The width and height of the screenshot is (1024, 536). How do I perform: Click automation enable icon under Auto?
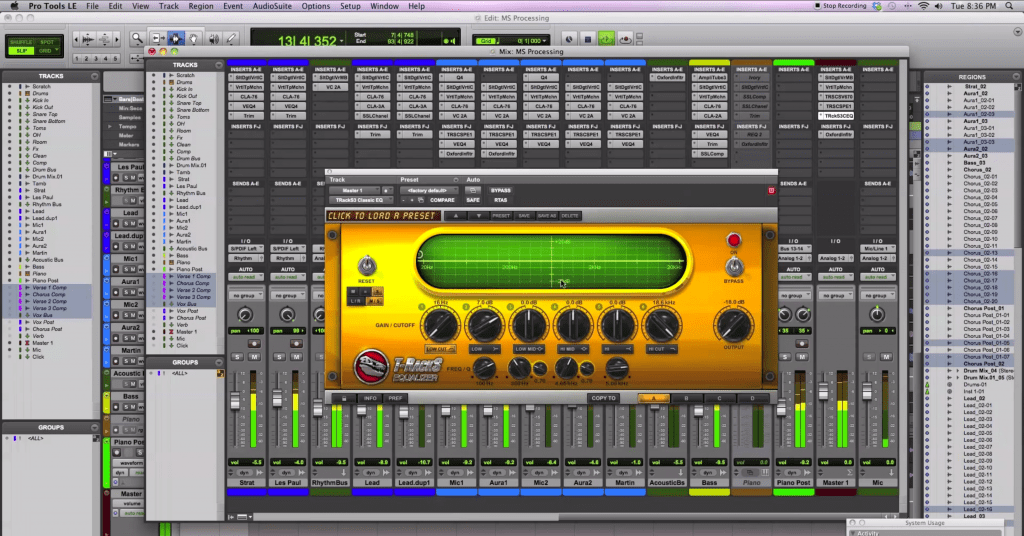[472, 190]
